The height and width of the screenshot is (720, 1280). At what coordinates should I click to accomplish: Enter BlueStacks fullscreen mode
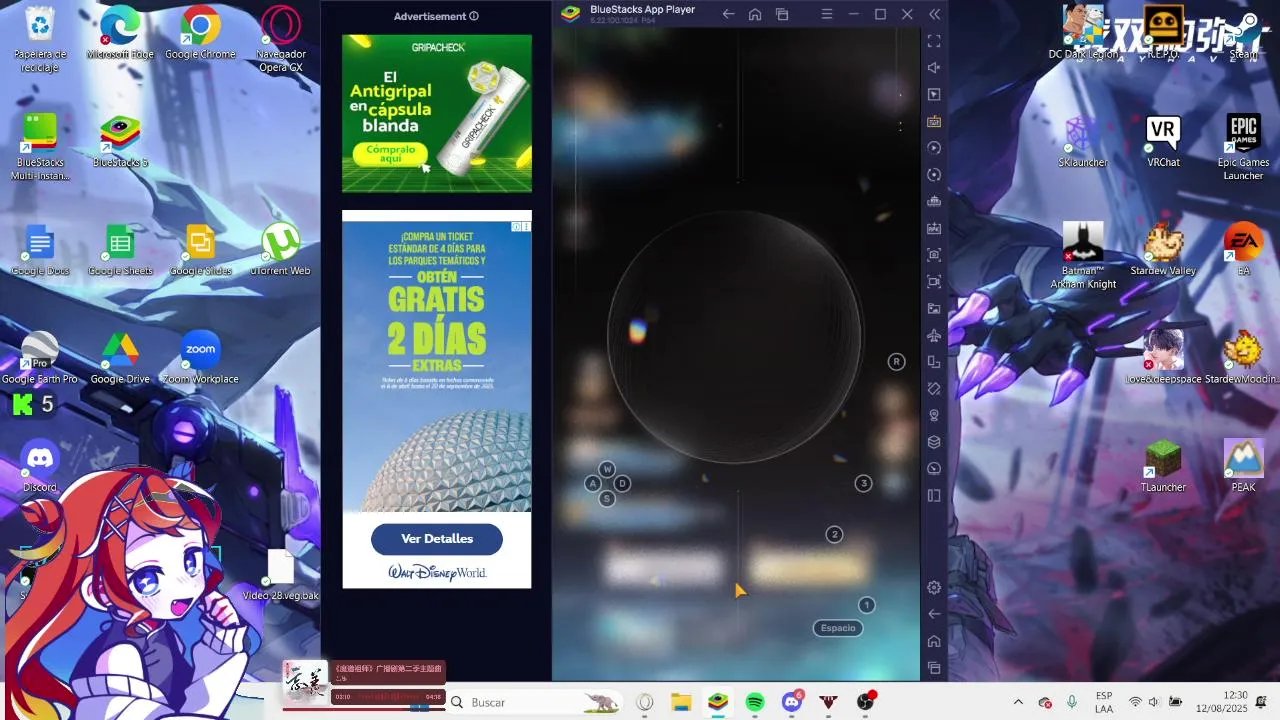934,41
